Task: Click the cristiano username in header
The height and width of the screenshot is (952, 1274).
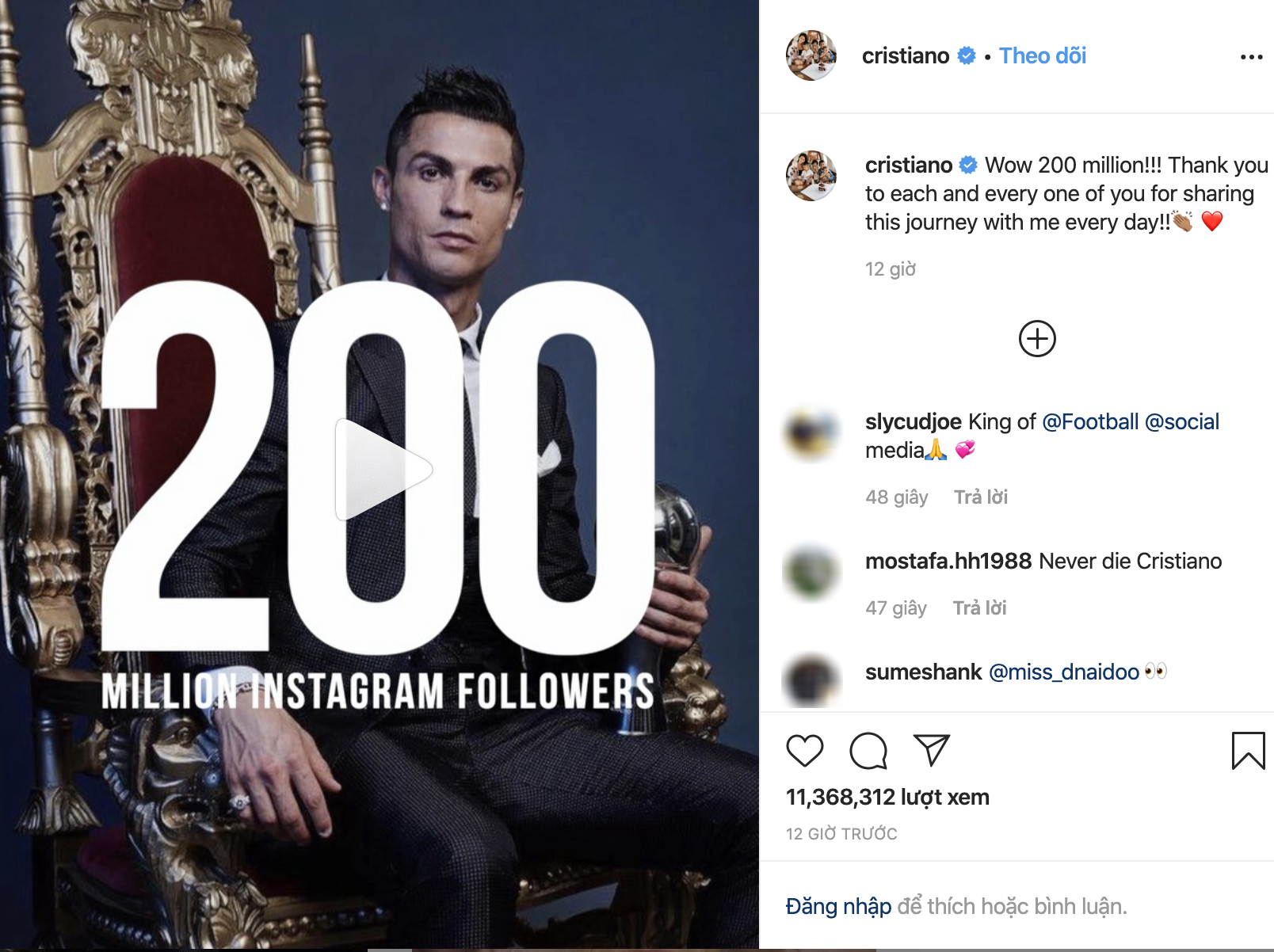Action: 905,55
